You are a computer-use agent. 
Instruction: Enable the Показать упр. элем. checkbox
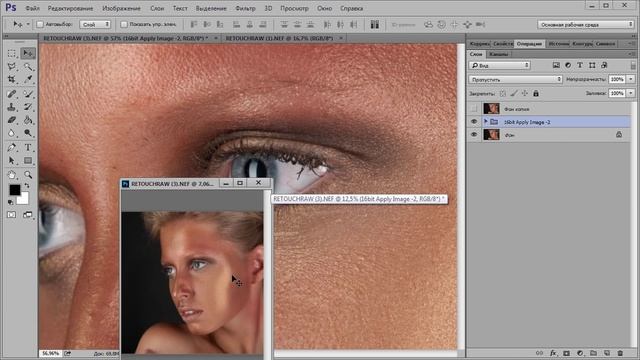[x=124, y=24]
